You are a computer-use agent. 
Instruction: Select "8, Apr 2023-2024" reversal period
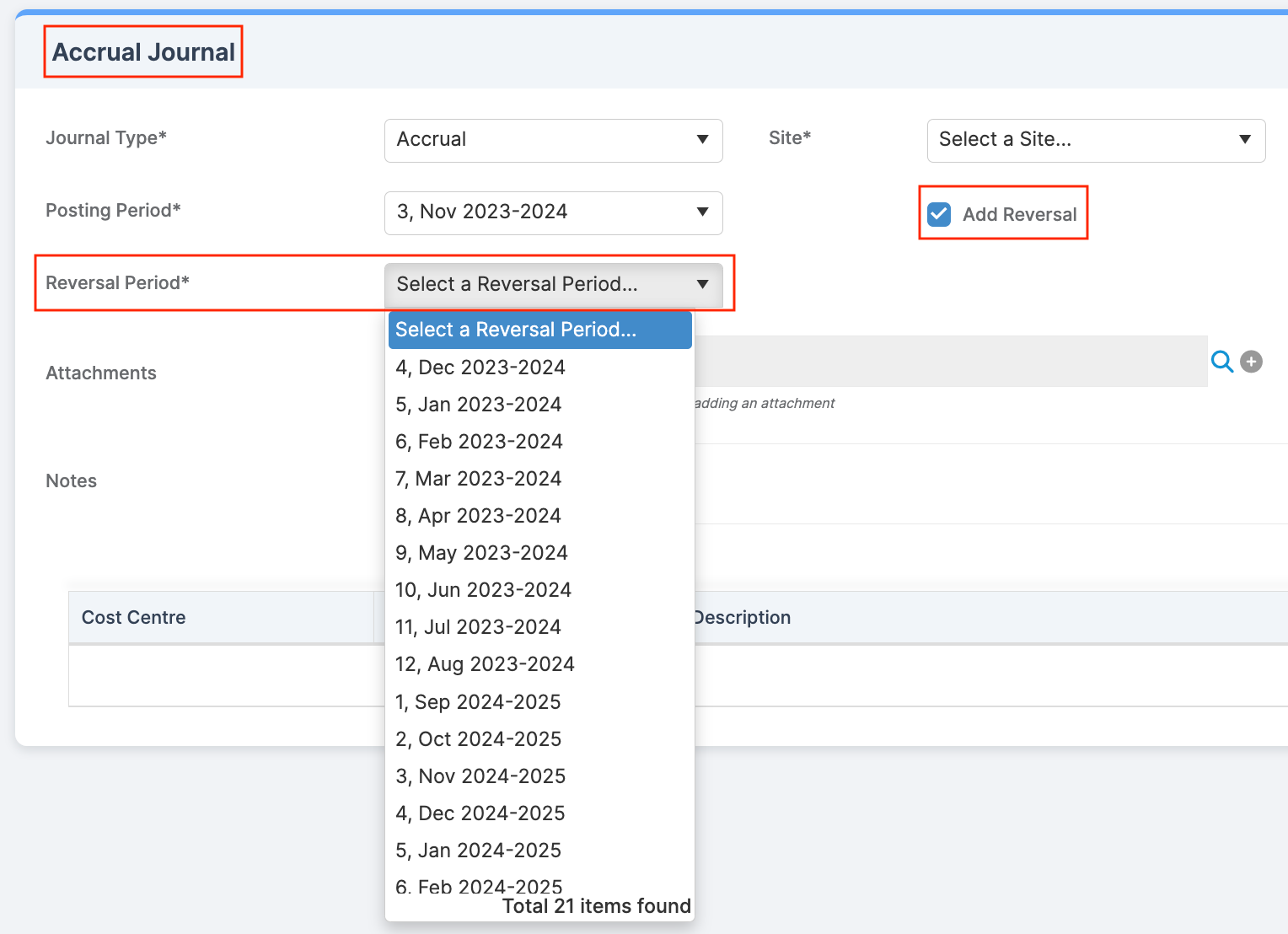478,515
